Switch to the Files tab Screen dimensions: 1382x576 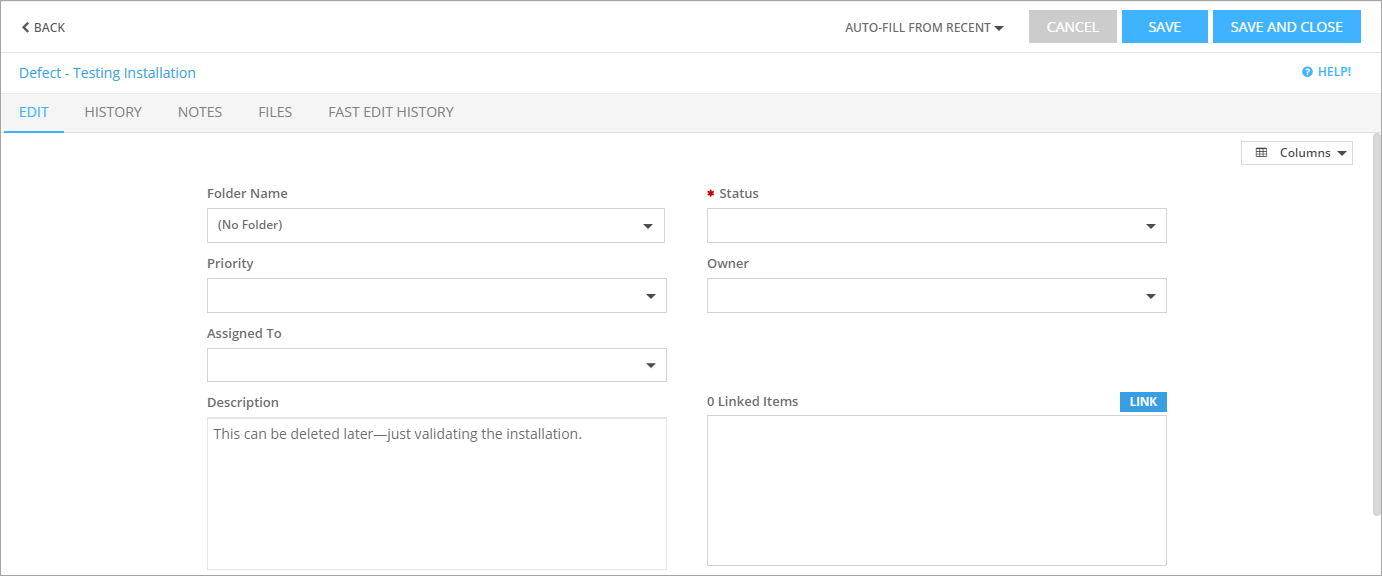pyautogui.click(x=274, y=112)
